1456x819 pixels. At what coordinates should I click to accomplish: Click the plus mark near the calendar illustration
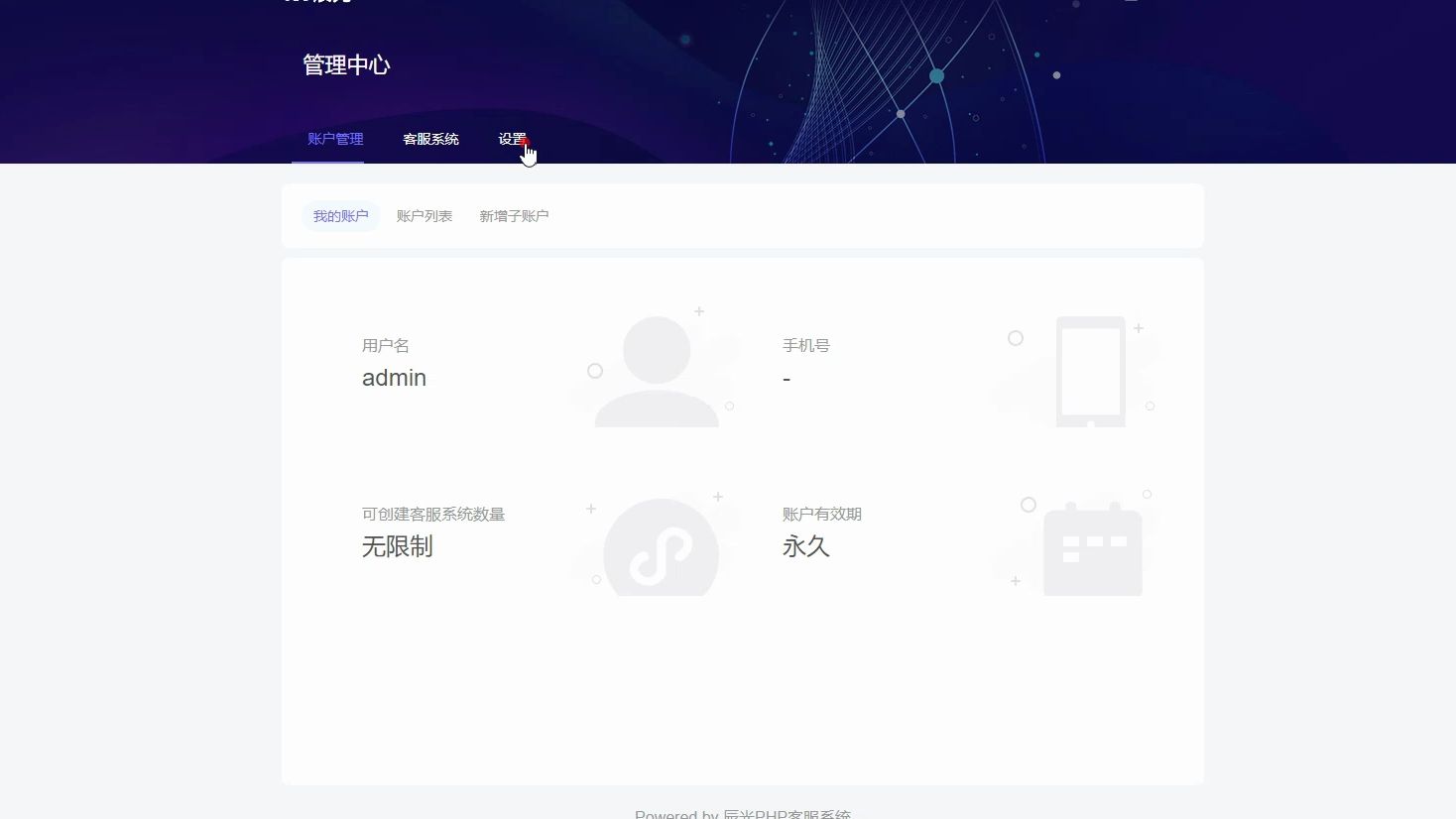pyautogui.click(x=1015, y=582)
